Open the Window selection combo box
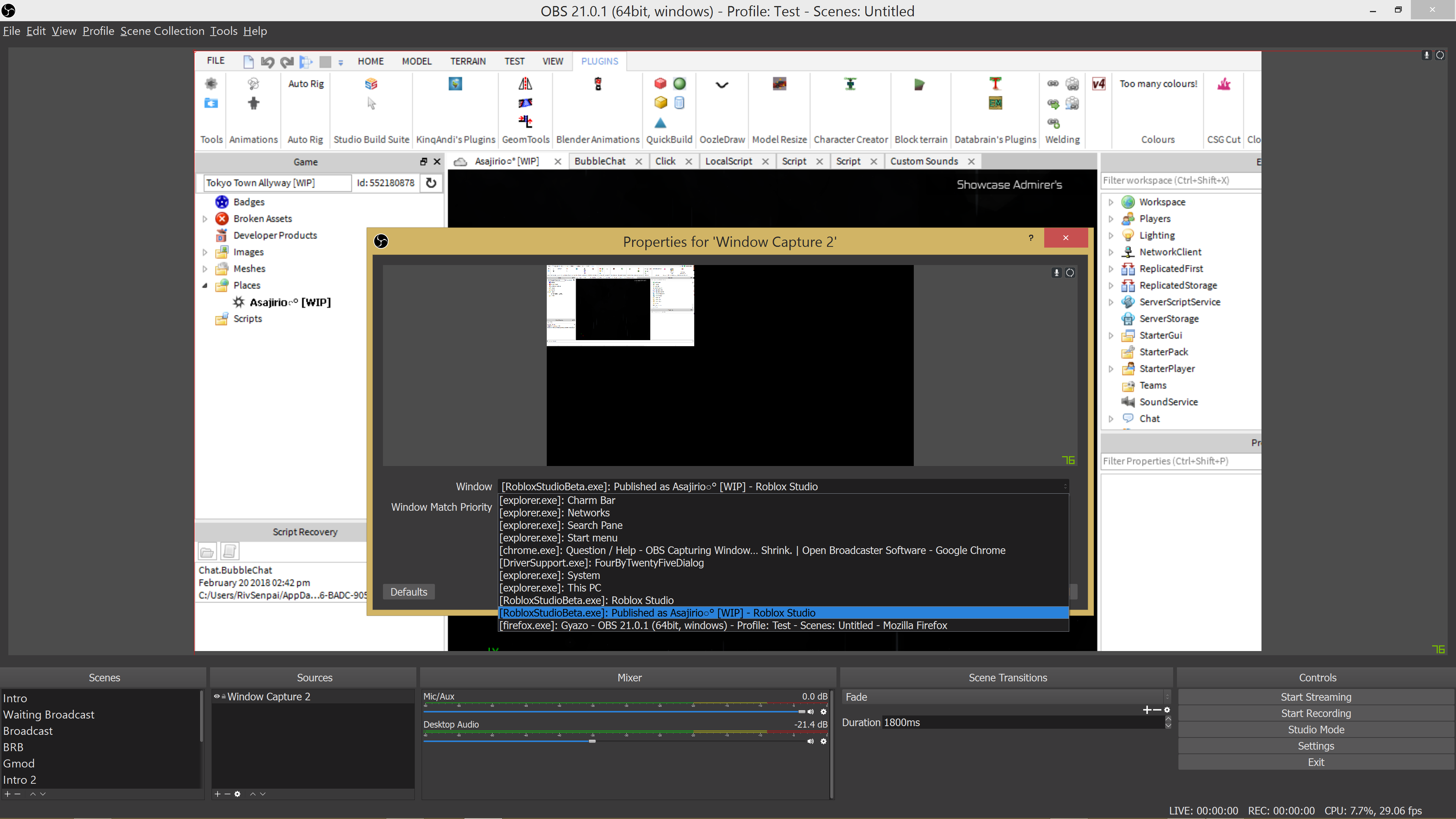 (x=783, y=486)
